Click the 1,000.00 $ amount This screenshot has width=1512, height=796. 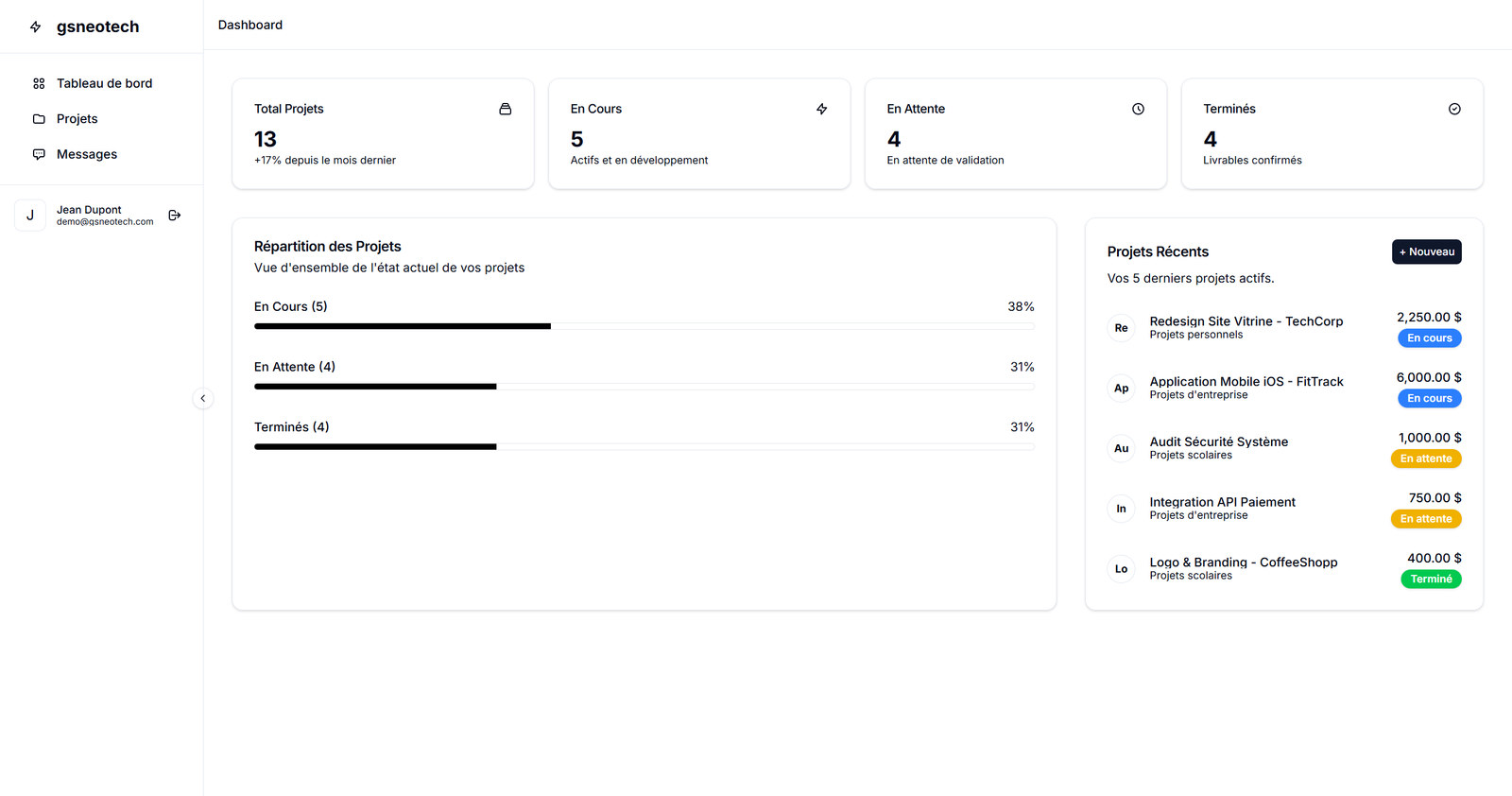point(1430,438)
